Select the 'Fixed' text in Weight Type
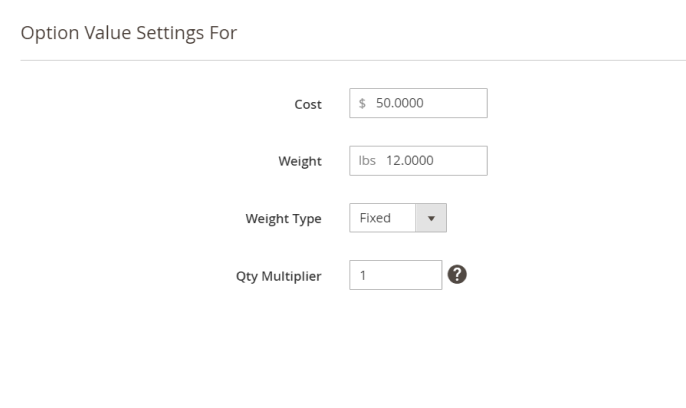Viewport: 686px width, 408px height. pyautogui.click(x=375, y=218)
